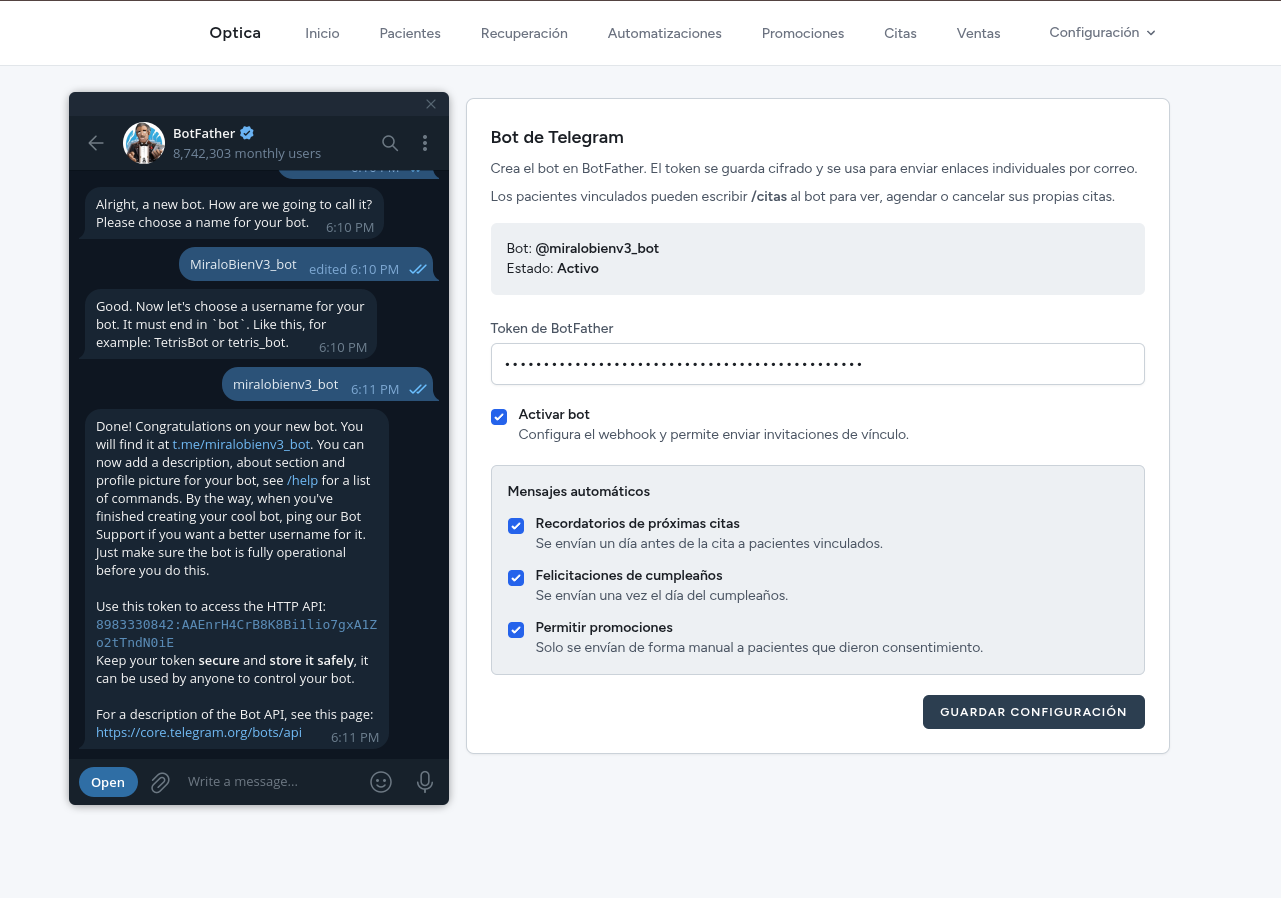Click the BotFather chat title
Screen dimensions: 1281x898
[204, 133]
